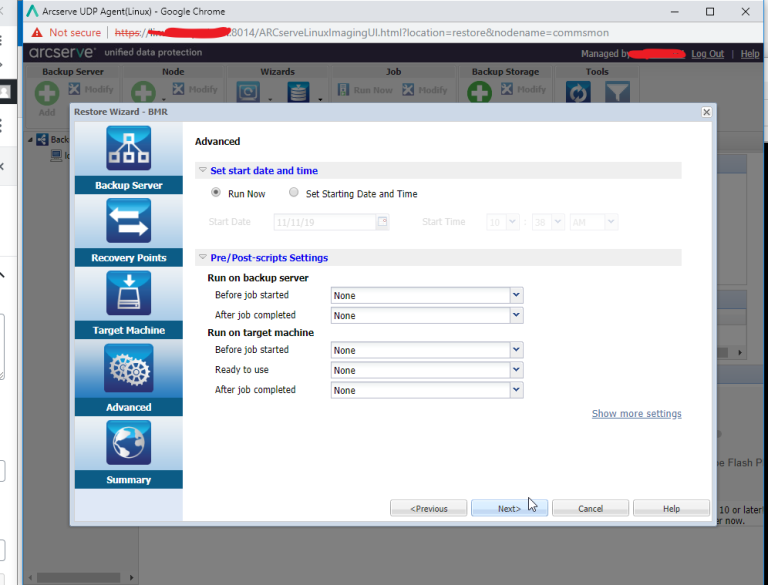This screenshot has height=585, width=768.
Task: Open target machine Before job started dropdown
Action: click(516, 350)
